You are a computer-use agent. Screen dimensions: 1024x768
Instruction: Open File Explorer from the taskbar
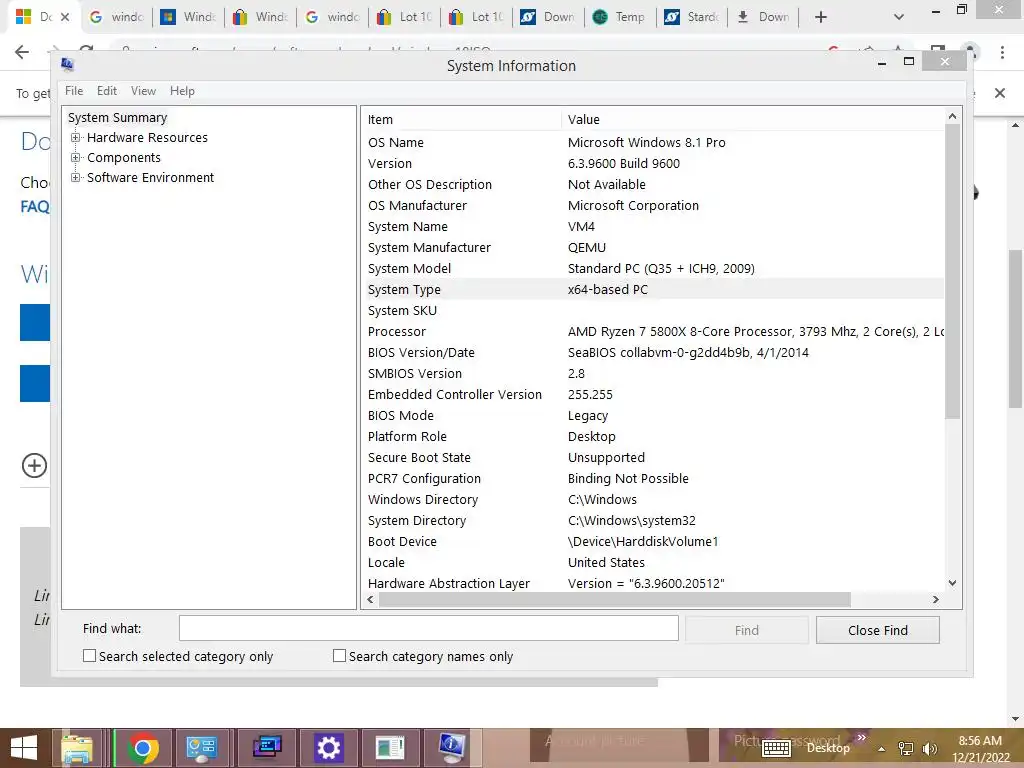pyautogui.click(x=76, y=748)
